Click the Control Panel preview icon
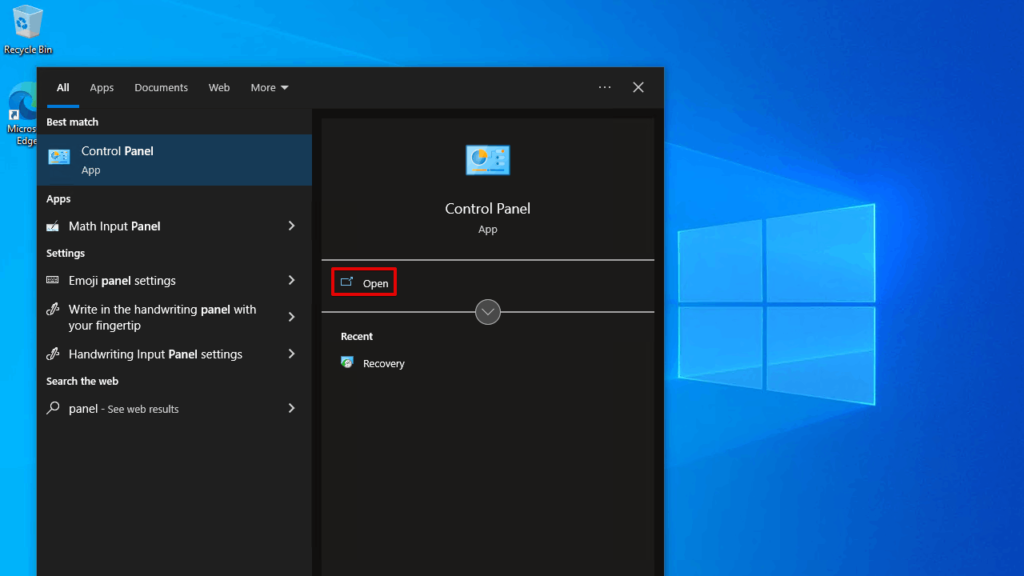Image resolution: width=1024 pixels, height=576 pixels. [487, 160]
